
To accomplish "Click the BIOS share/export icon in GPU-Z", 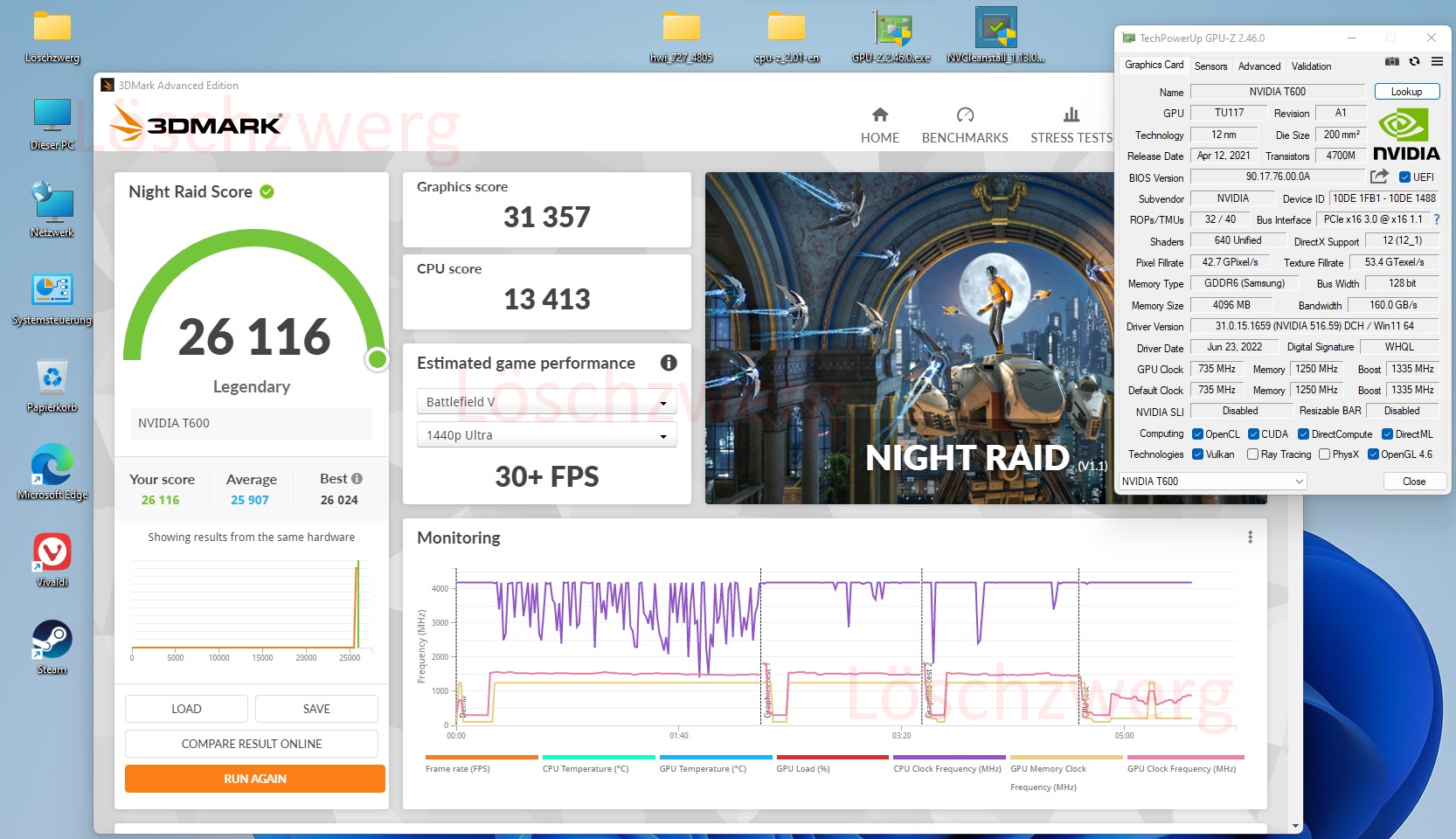I will (x=1380, y=177).
